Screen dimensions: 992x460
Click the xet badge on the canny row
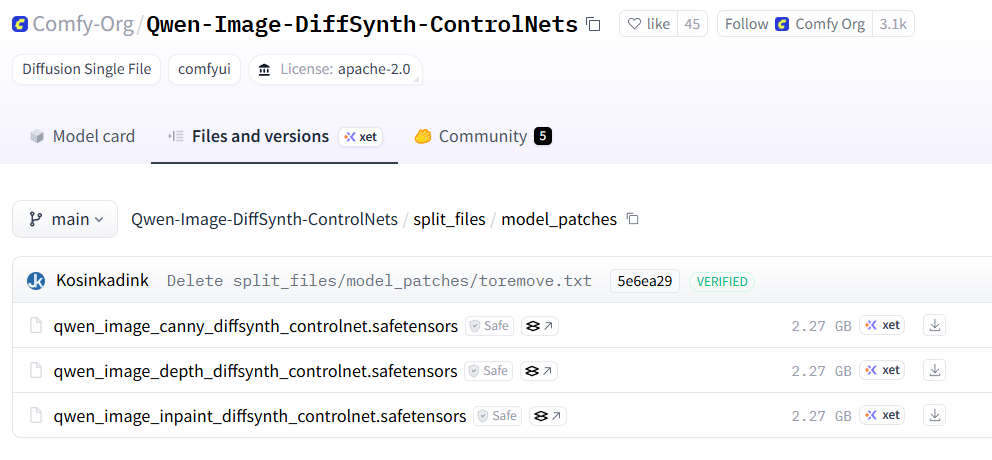(x=882, y=325)
